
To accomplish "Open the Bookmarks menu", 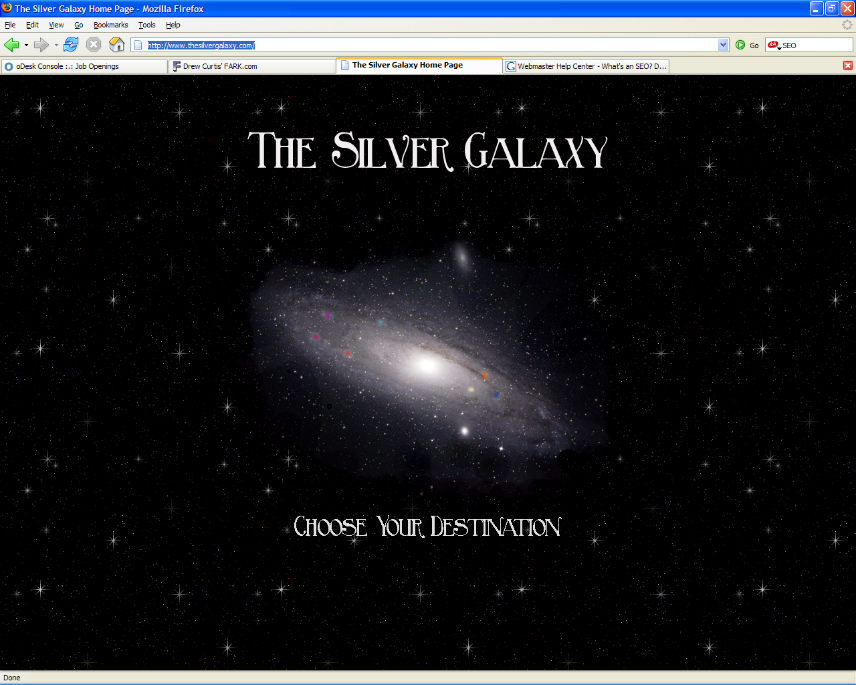I will (x=111, y=25).
